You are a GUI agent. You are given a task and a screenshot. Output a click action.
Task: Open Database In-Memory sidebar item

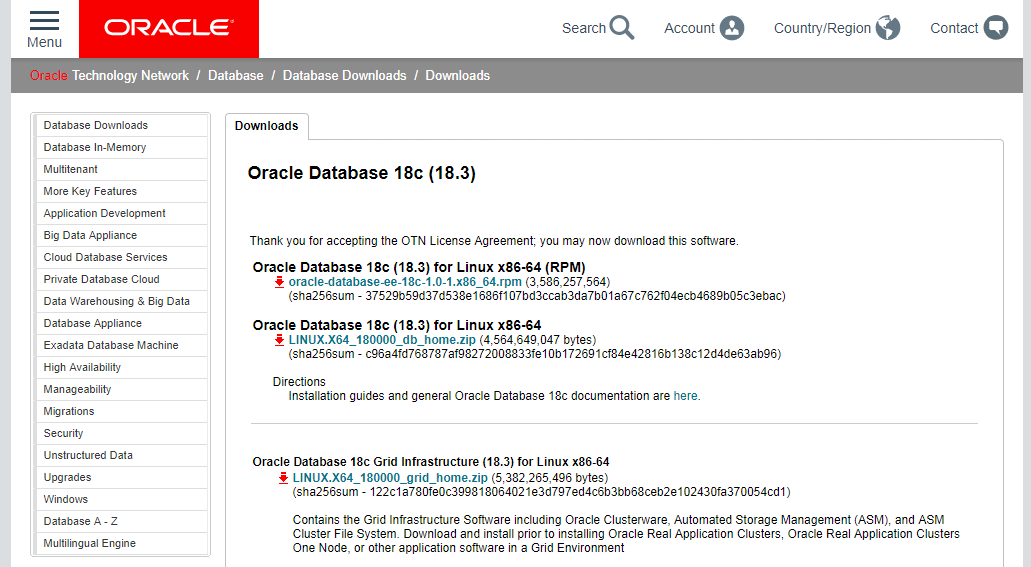coord(121,147)
